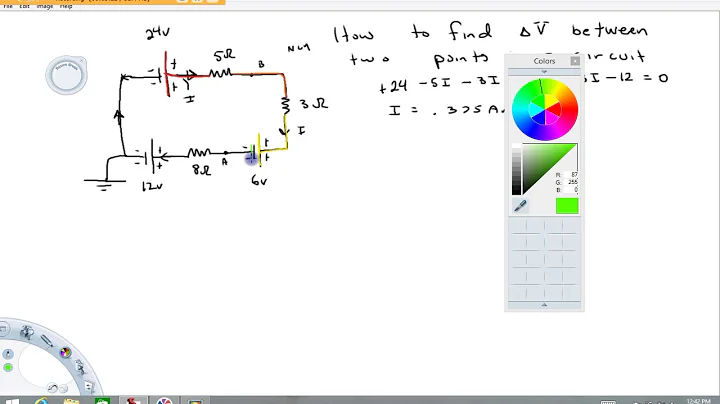Choose a gray from the grayscale strip
720x404 pixels.
point(517,170)
